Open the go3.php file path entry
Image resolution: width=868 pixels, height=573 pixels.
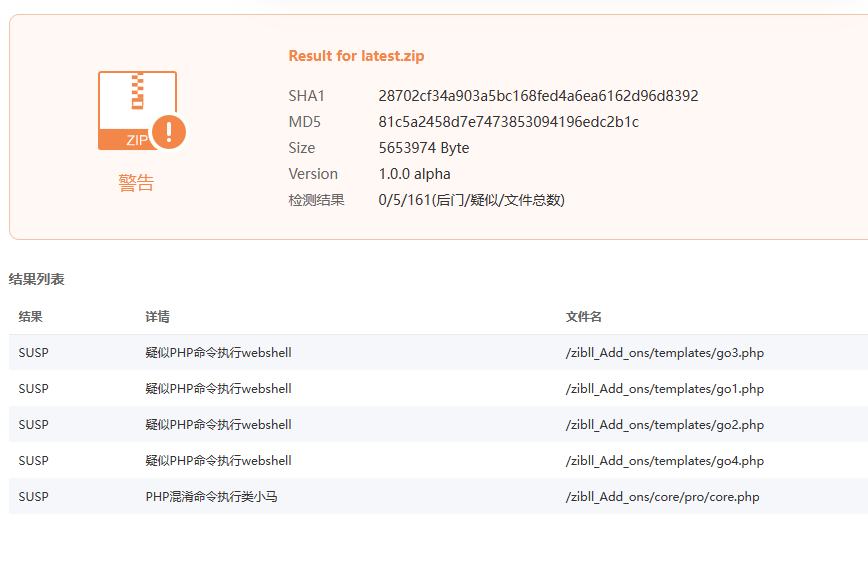pos(664,353)
